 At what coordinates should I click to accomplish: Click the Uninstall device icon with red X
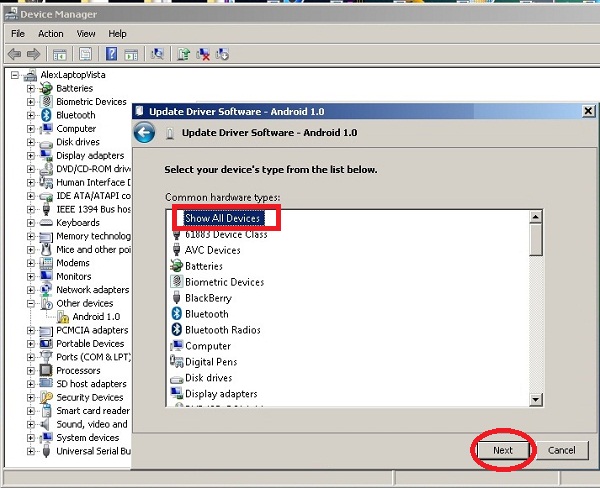coord(203,54)
